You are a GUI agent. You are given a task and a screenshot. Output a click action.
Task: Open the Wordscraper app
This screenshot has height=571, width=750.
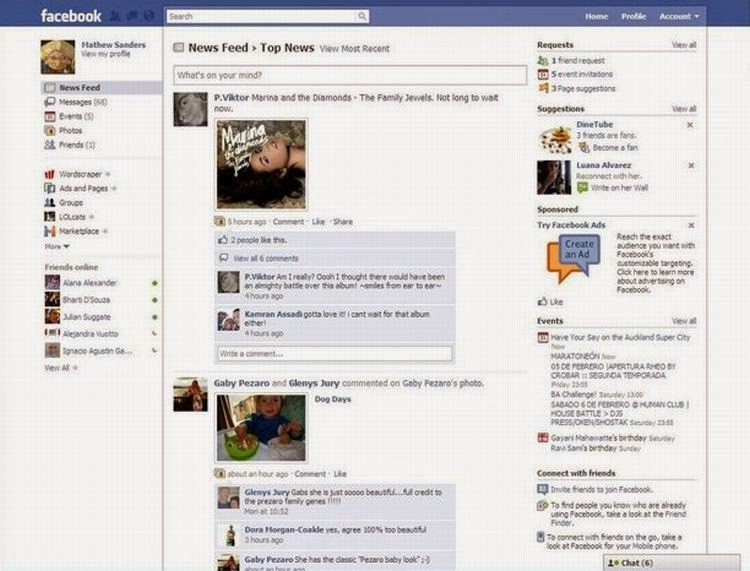[x=80, y=174]
